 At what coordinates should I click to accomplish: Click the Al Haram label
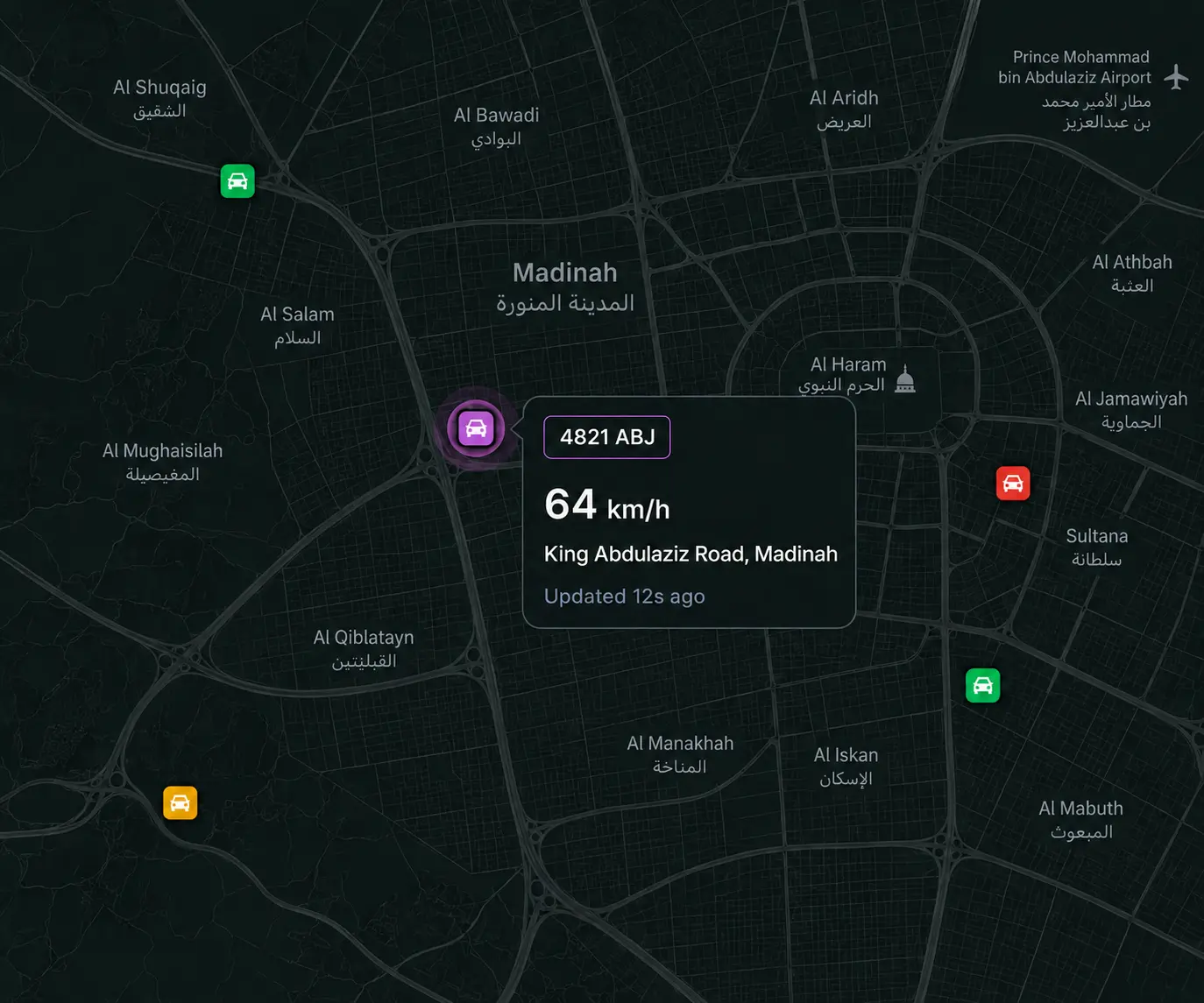pos(842,374)
